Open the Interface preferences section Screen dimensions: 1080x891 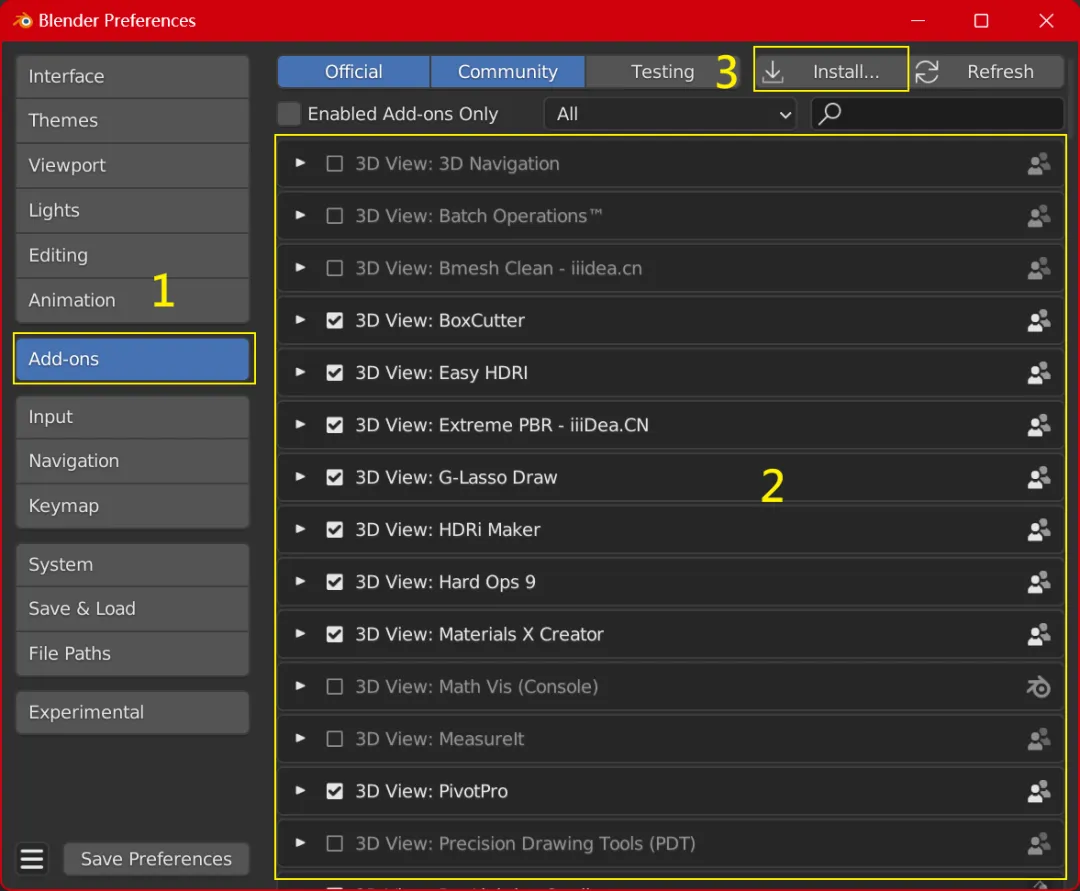tap(132, 76)
